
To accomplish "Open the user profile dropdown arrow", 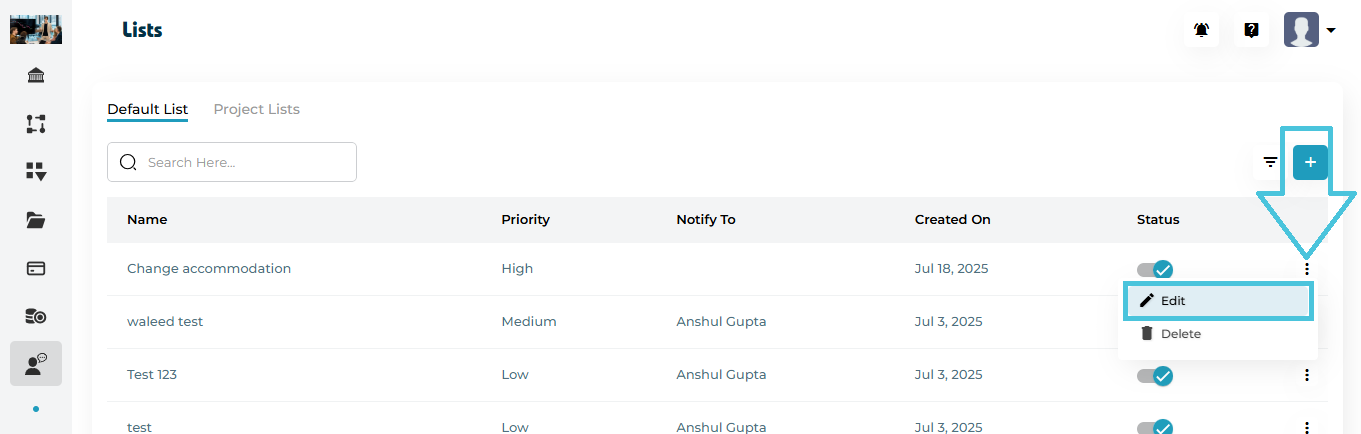I will click(1331, 31).
